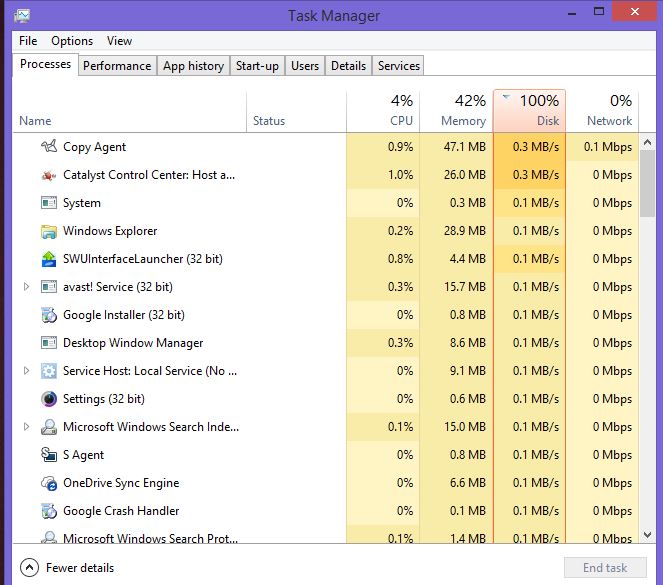
Task: Open the File menu
Action: click(x=28, y=41)
